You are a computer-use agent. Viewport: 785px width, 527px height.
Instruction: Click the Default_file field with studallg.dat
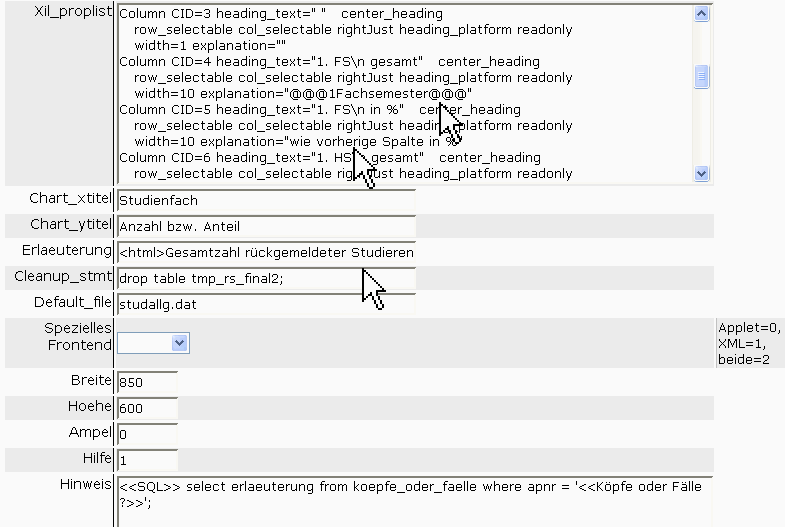pos(265,303)
